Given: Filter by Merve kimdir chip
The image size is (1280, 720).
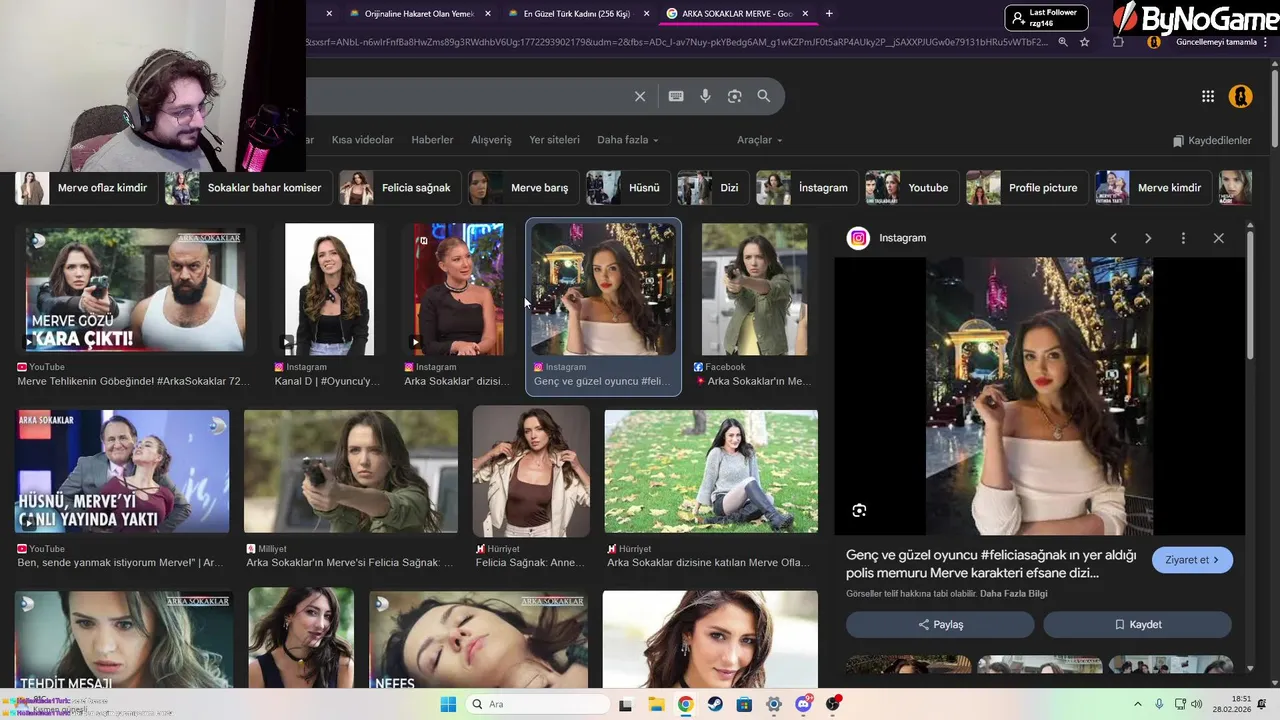Looking at the screenshot, I should click(x=1152, y=188).
